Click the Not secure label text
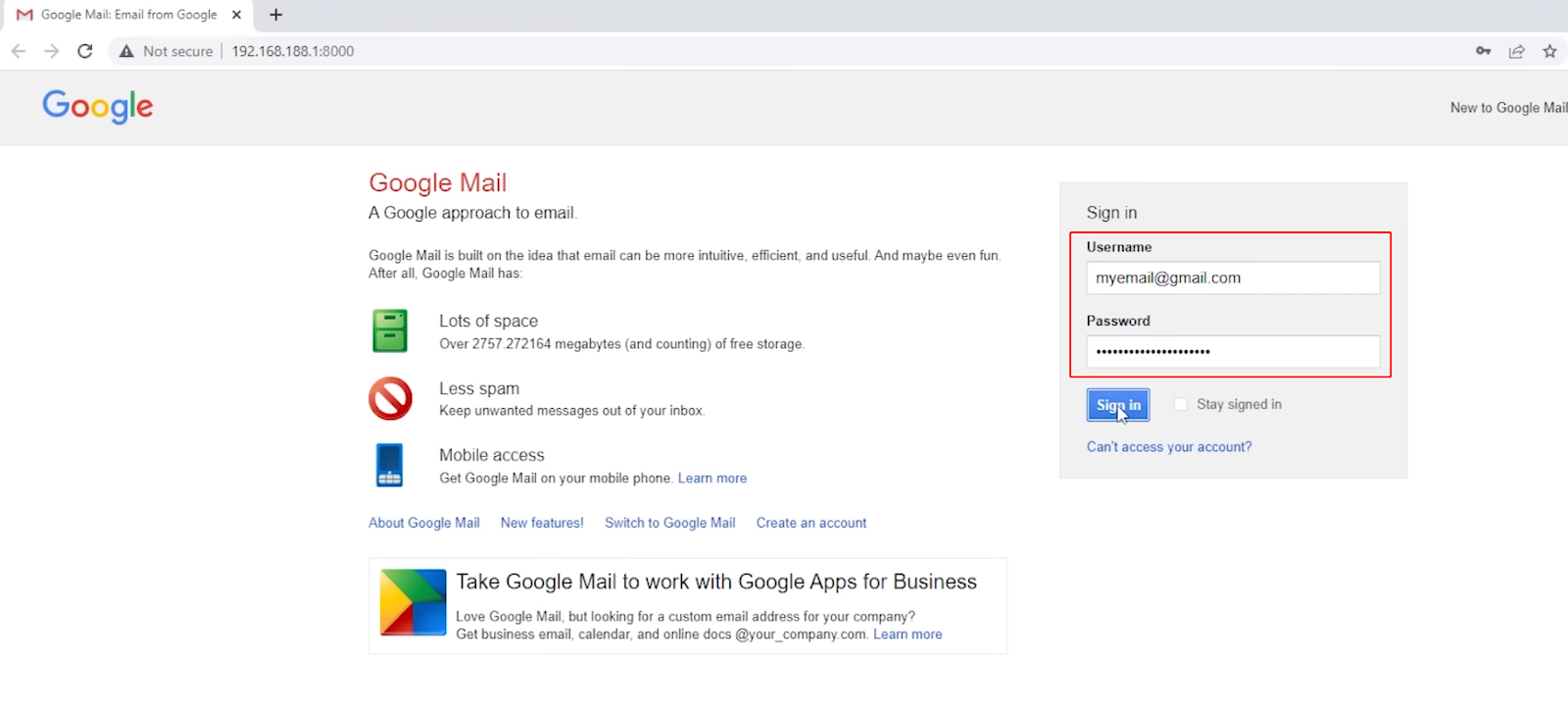Screen dimensions: 1568x709 [x=177, y=51]
